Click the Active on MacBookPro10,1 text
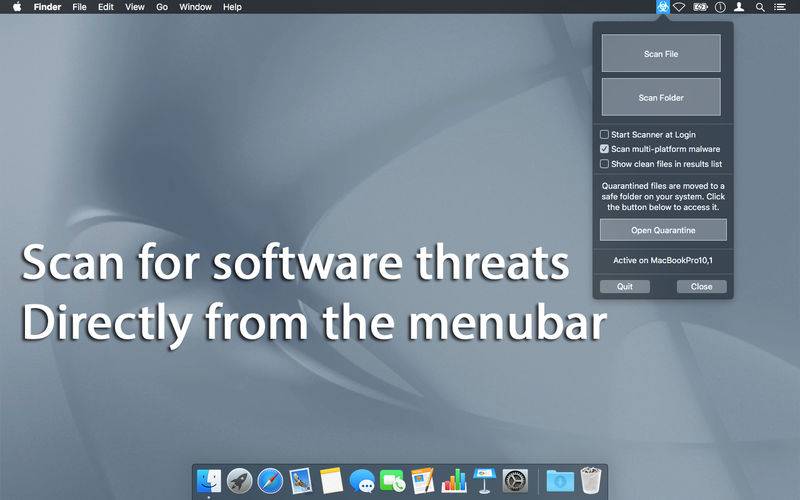The height and width of the screenshot is (500, 800). point(663,260)
